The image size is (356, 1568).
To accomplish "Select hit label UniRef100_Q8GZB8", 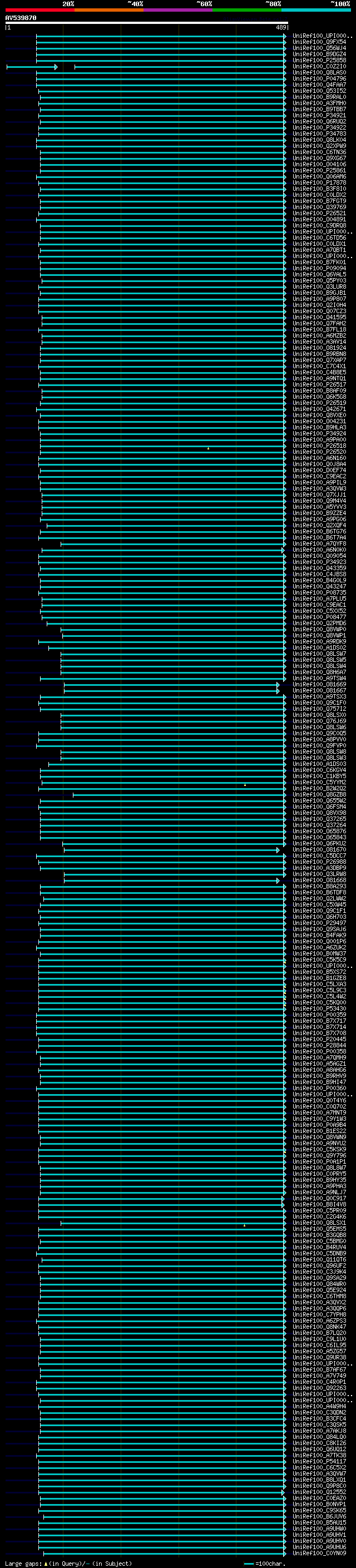I will pyautogui.click(x=319, y=794).
